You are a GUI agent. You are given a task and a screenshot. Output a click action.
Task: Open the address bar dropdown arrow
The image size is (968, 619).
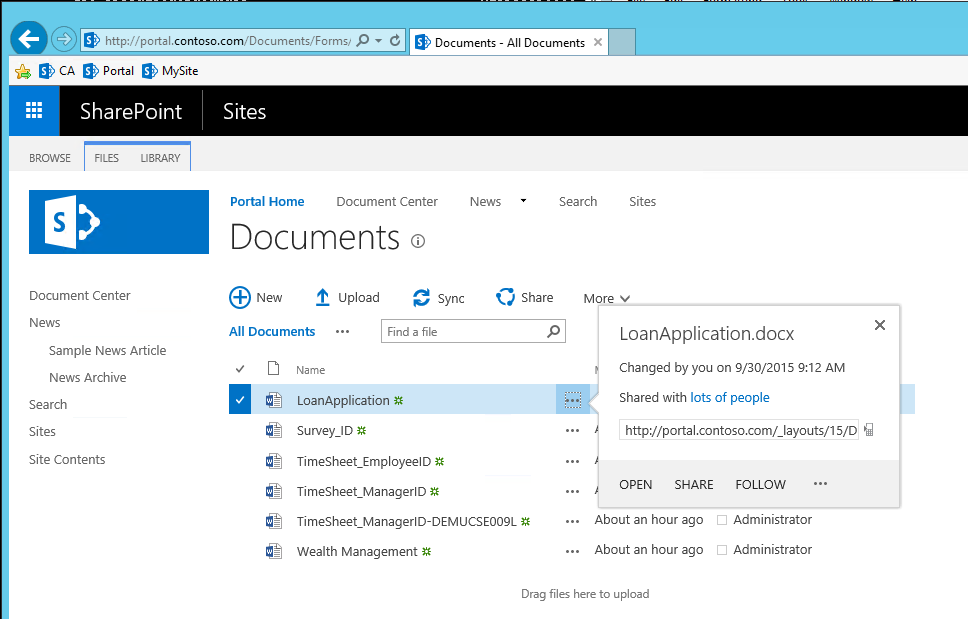(378, 41)
